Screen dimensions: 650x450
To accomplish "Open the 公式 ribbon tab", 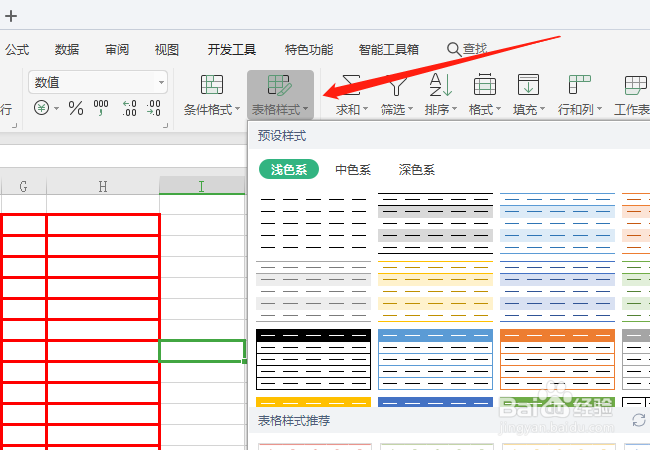I will [17, 50].
